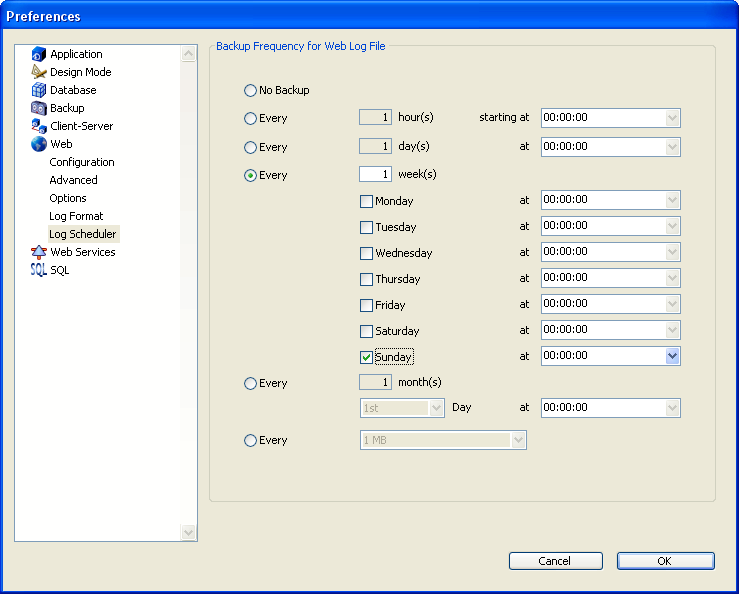Viewport: 739px width, 594px height.
Task: Select the Design Mode icon
Action: tap(39, 72)
